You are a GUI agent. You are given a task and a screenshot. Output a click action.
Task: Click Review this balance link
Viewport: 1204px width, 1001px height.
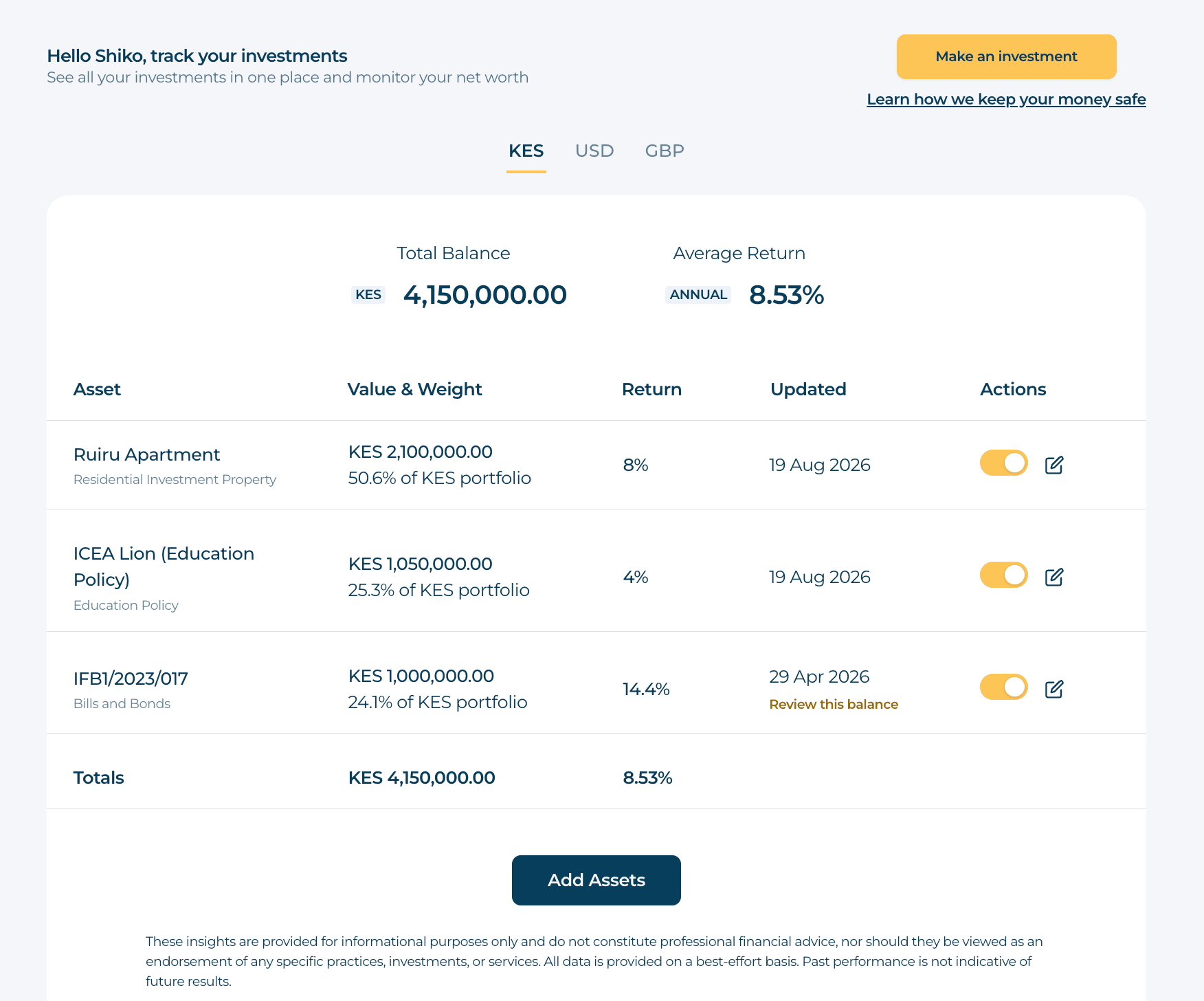point(834,705)
